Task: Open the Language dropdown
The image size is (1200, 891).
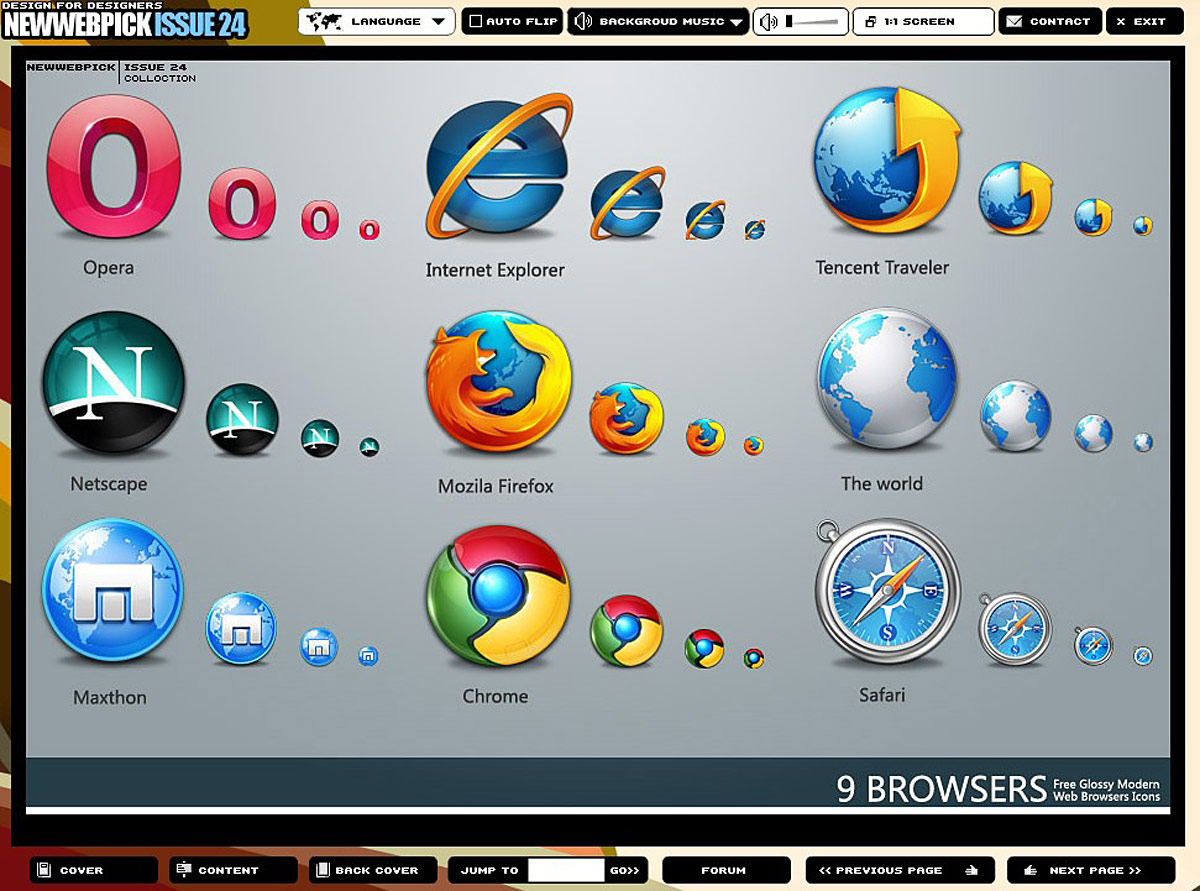Action: pos(376,21)
